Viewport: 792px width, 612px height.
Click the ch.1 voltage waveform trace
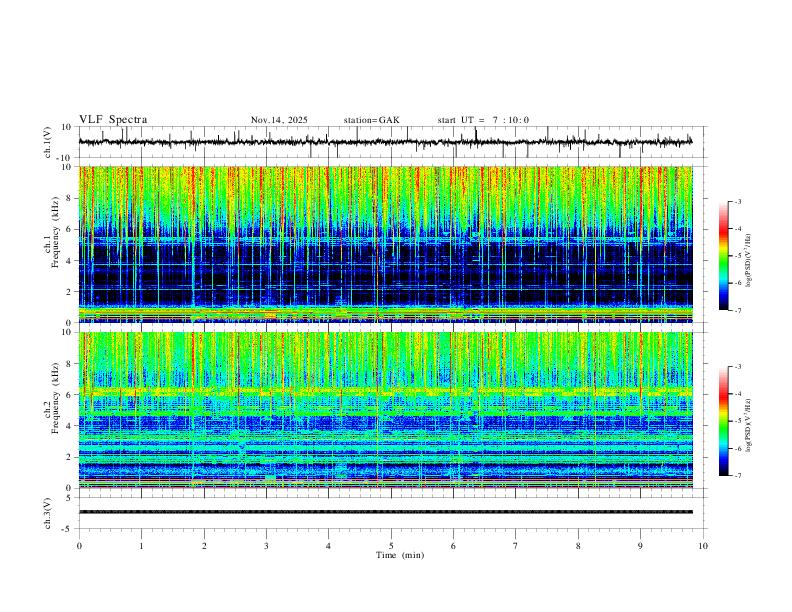pos(385,142)
